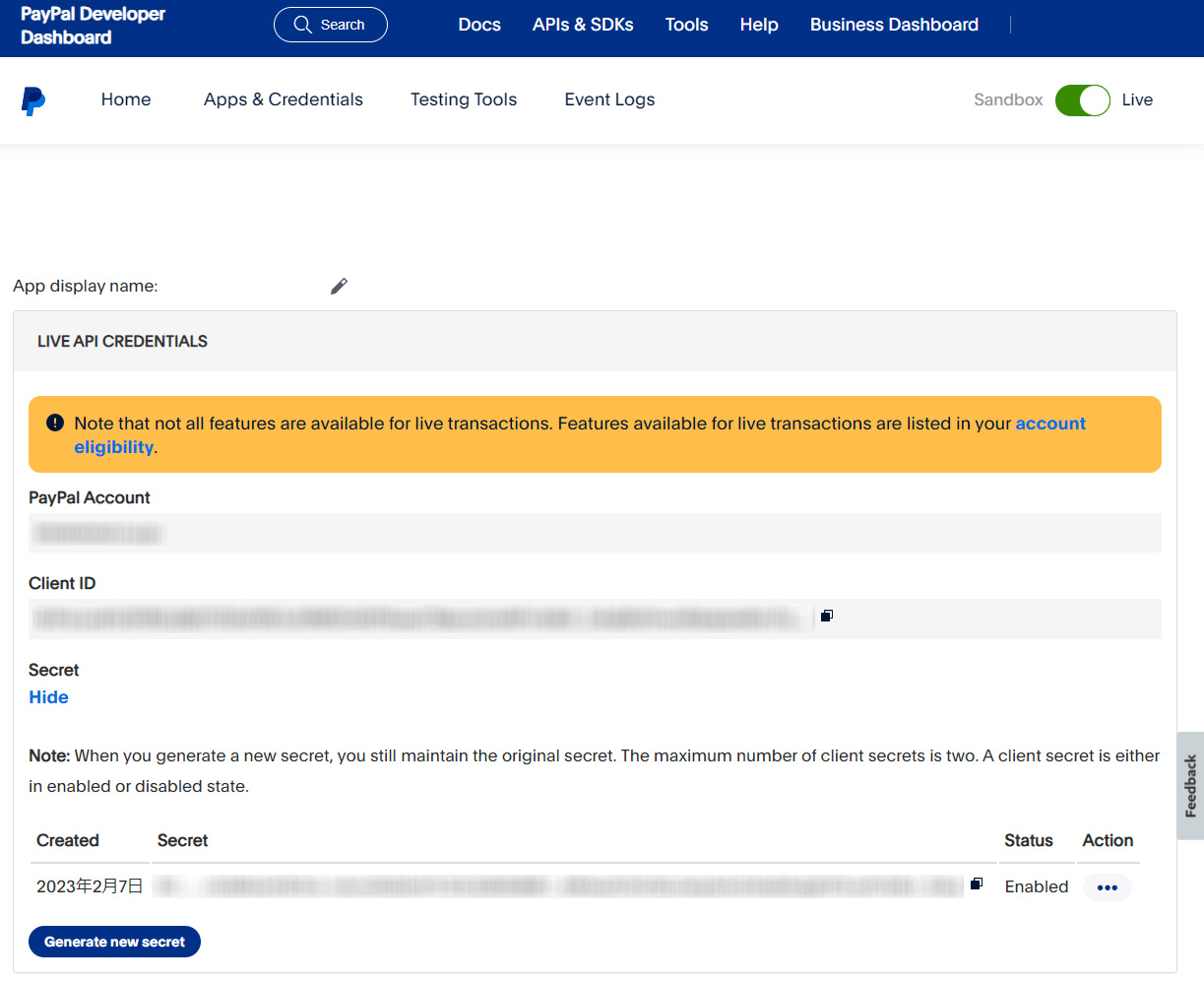
Task: Open the Testing Tools tab
Action: [464, 99]
